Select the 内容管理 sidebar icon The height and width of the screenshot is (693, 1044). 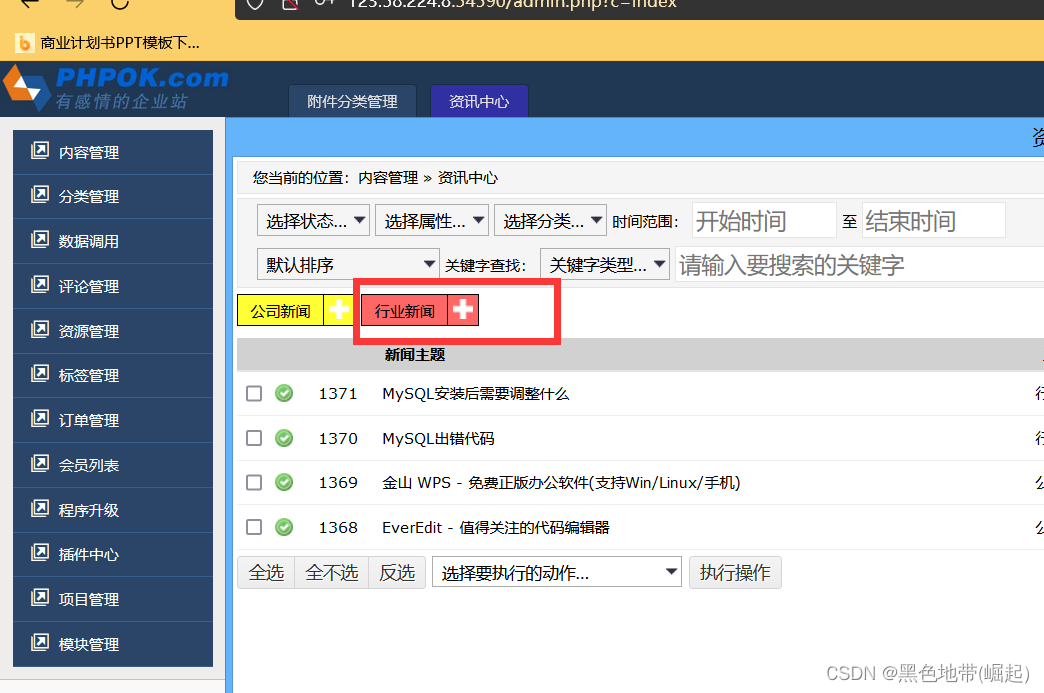[x=40, y=151]
